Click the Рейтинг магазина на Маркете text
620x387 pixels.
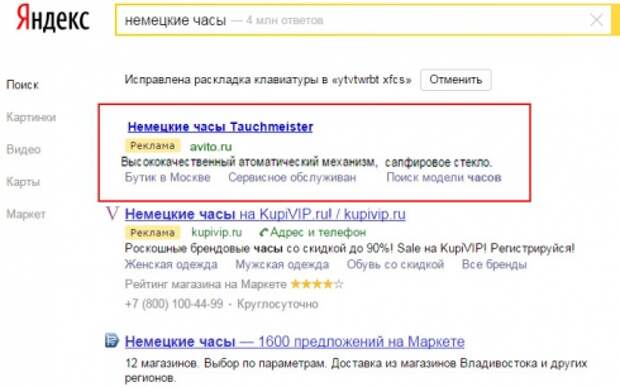(206, 284)
